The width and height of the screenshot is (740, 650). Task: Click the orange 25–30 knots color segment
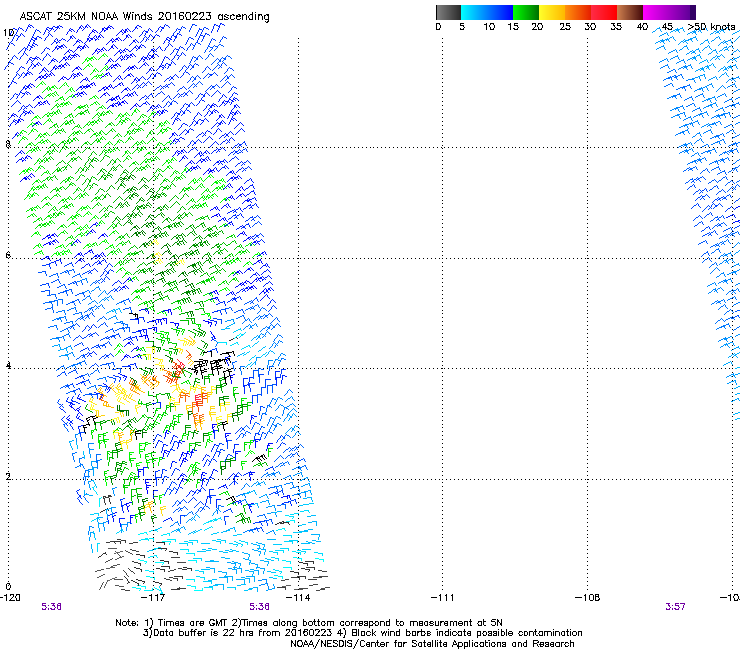(x=578, y=12)
